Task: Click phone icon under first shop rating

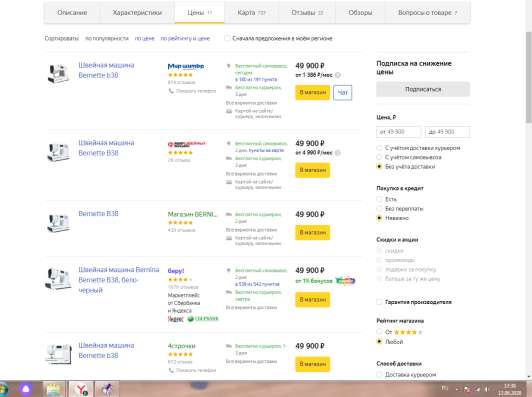Action: [171, 91]
